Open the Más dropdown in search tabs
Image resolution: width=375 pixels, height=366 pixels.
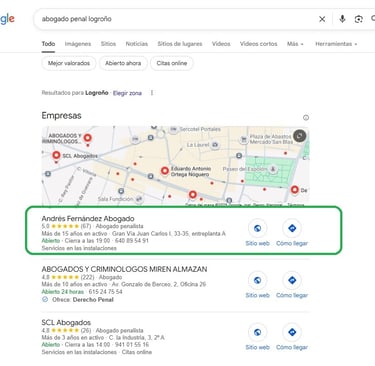pos(295,44)
